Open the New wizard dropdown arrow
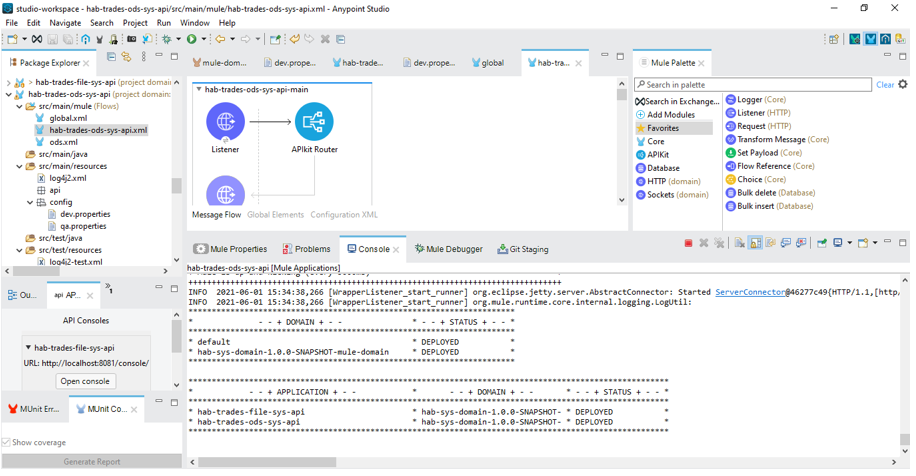The width and height of the screenshot is (916, 476). coord(24,39)
